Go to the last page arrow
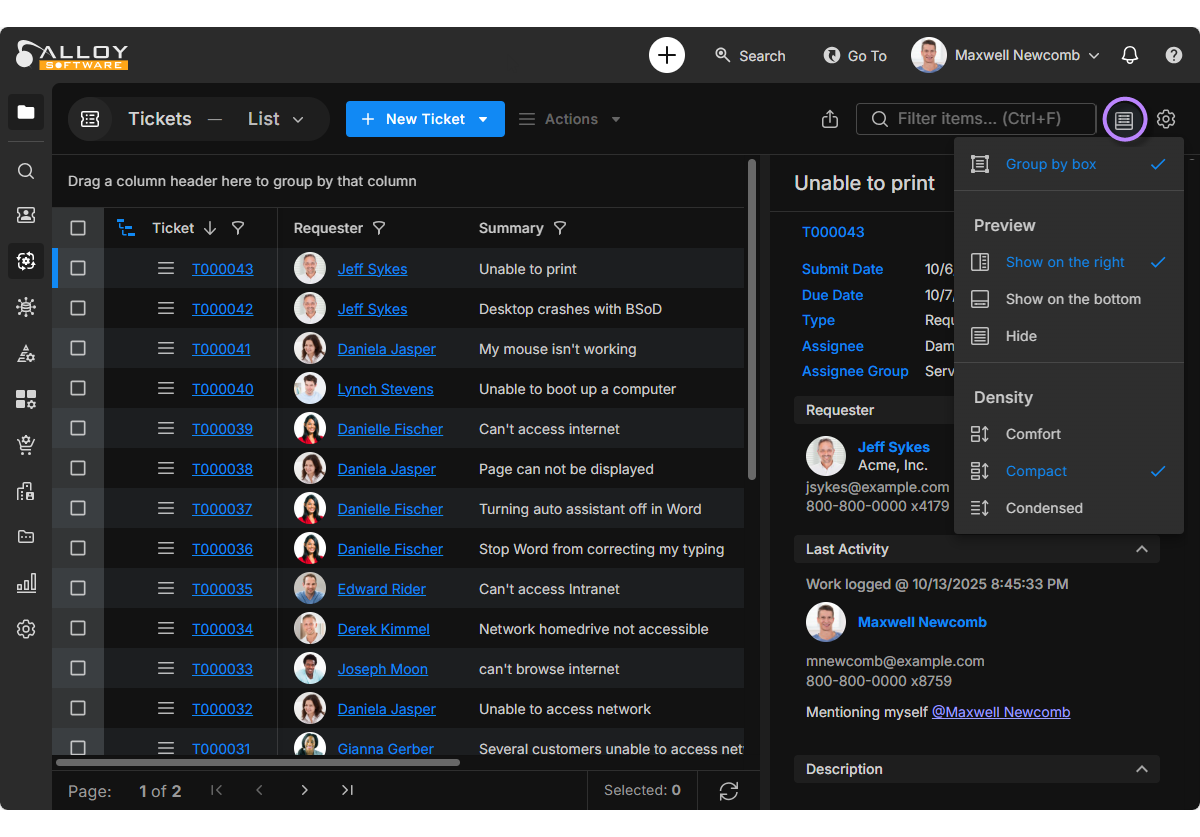1200x837 pixels. (347, 791)
